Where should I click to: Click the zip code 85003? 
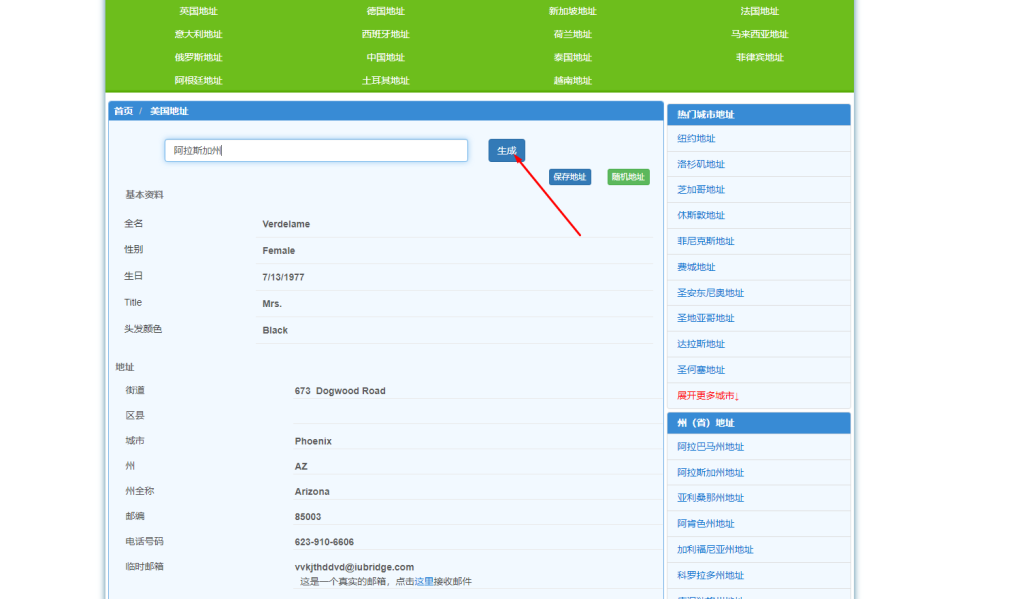tap(308, 517)
